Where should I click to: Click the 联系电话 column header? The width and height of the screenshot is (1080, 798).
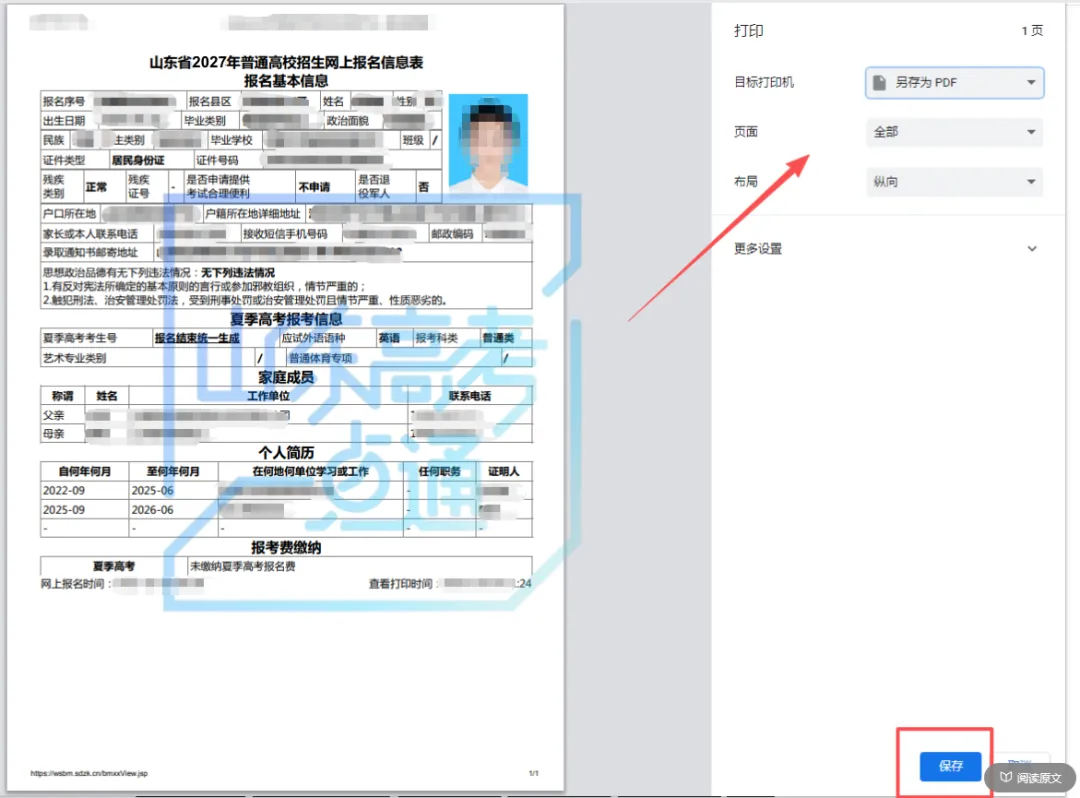tap(470, 396)
